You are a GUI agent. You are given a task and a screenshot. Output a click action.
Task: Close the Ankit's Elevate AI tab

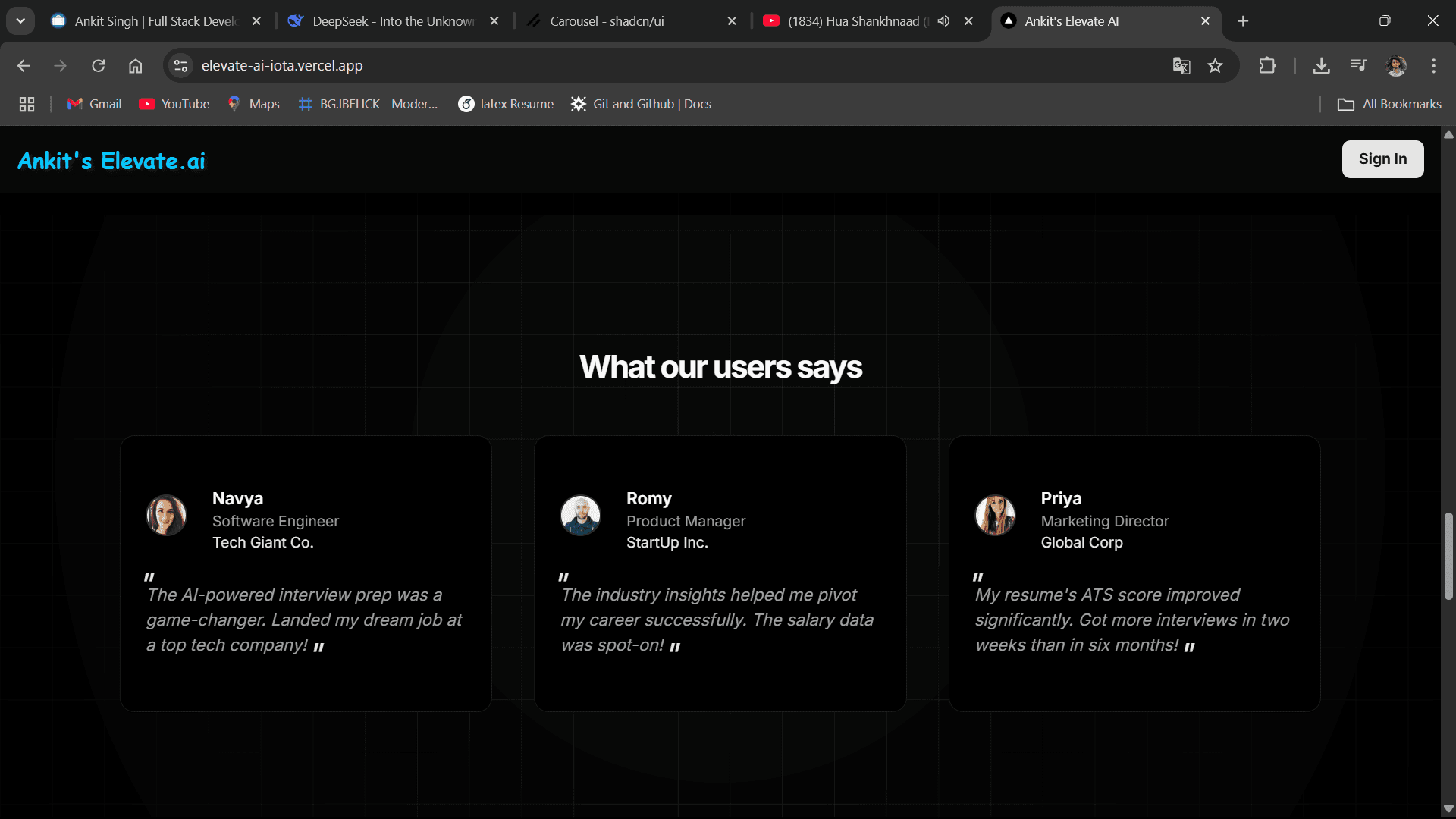click(x=1205, y=21)
